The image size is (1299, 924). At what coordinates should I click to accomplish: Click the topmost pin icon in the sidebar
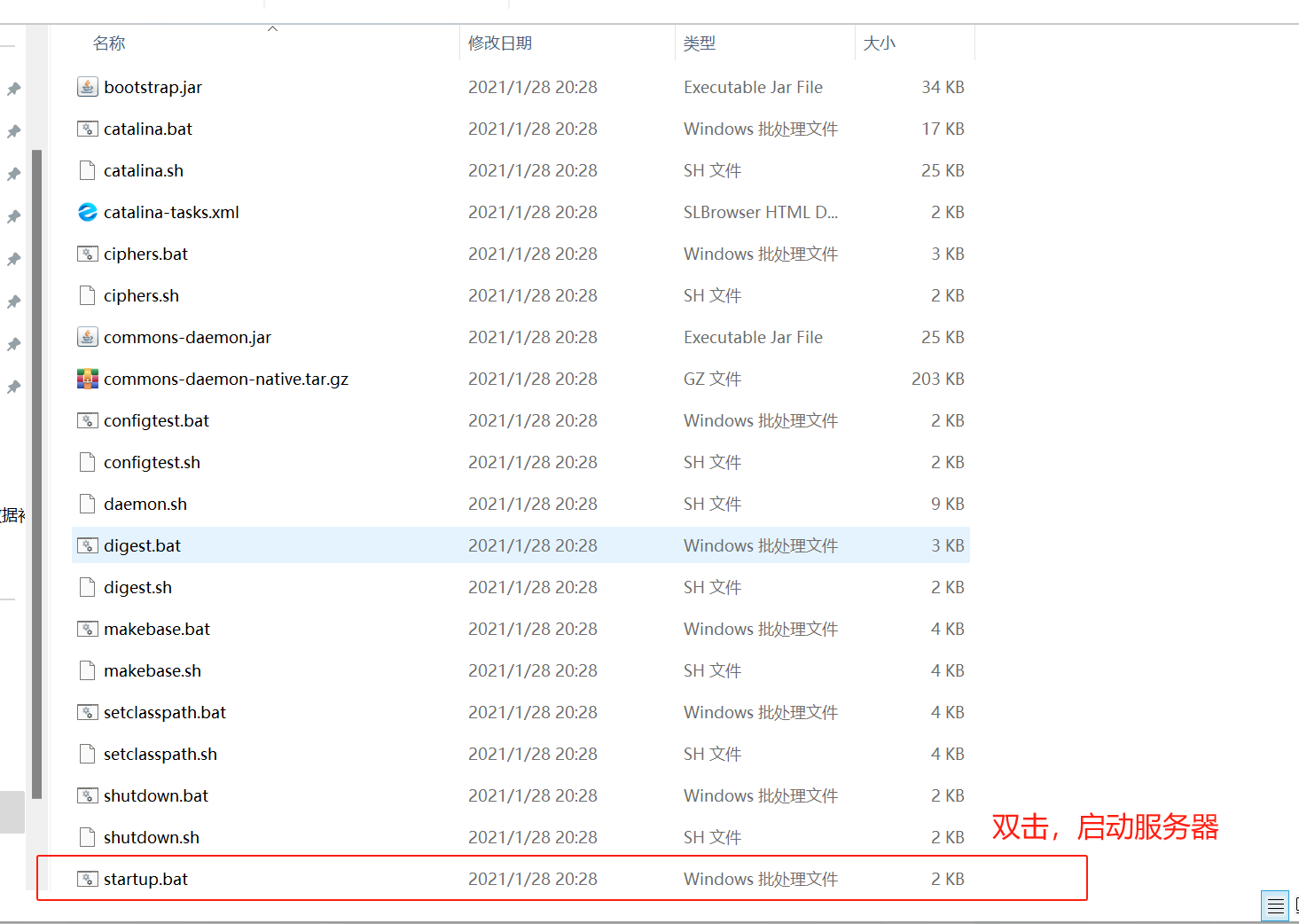[13, 89]
